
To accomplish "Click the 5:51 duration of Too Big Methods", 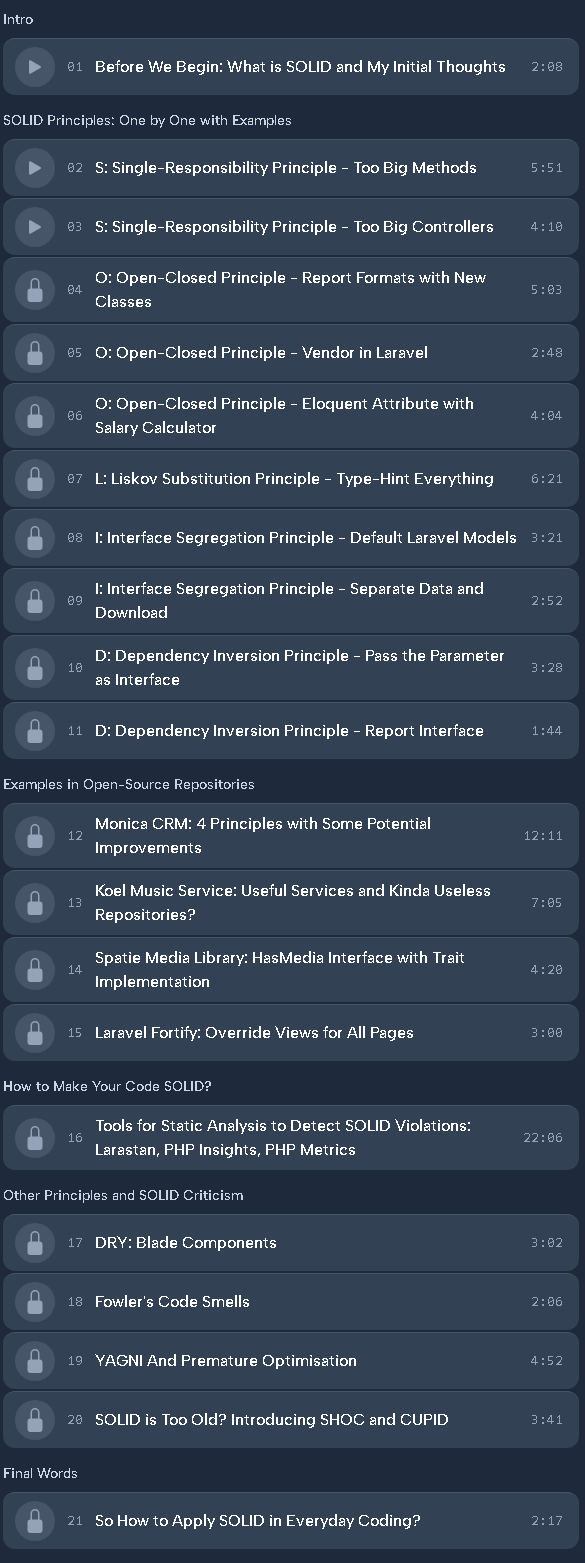I will click(x=547, y=168).
